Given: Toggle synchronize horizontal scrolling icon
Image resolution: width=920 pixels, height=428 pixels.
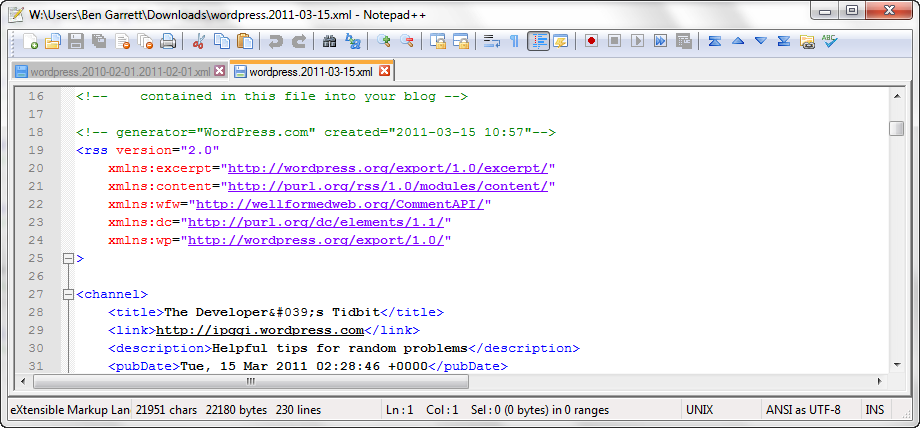Looking at the screenshot, I should click(461, 41).
